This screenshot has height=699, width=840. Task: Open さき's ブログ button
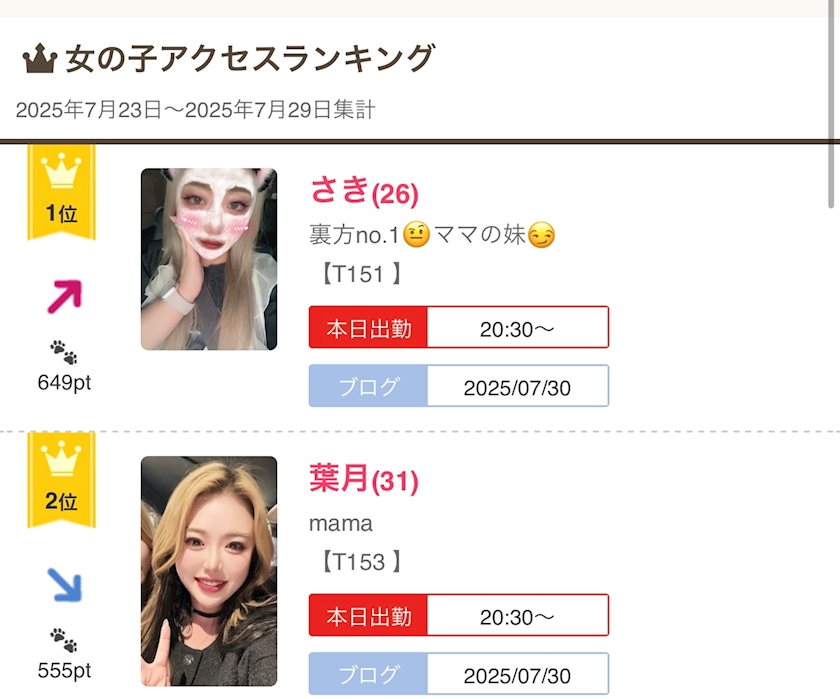[368, 387]
